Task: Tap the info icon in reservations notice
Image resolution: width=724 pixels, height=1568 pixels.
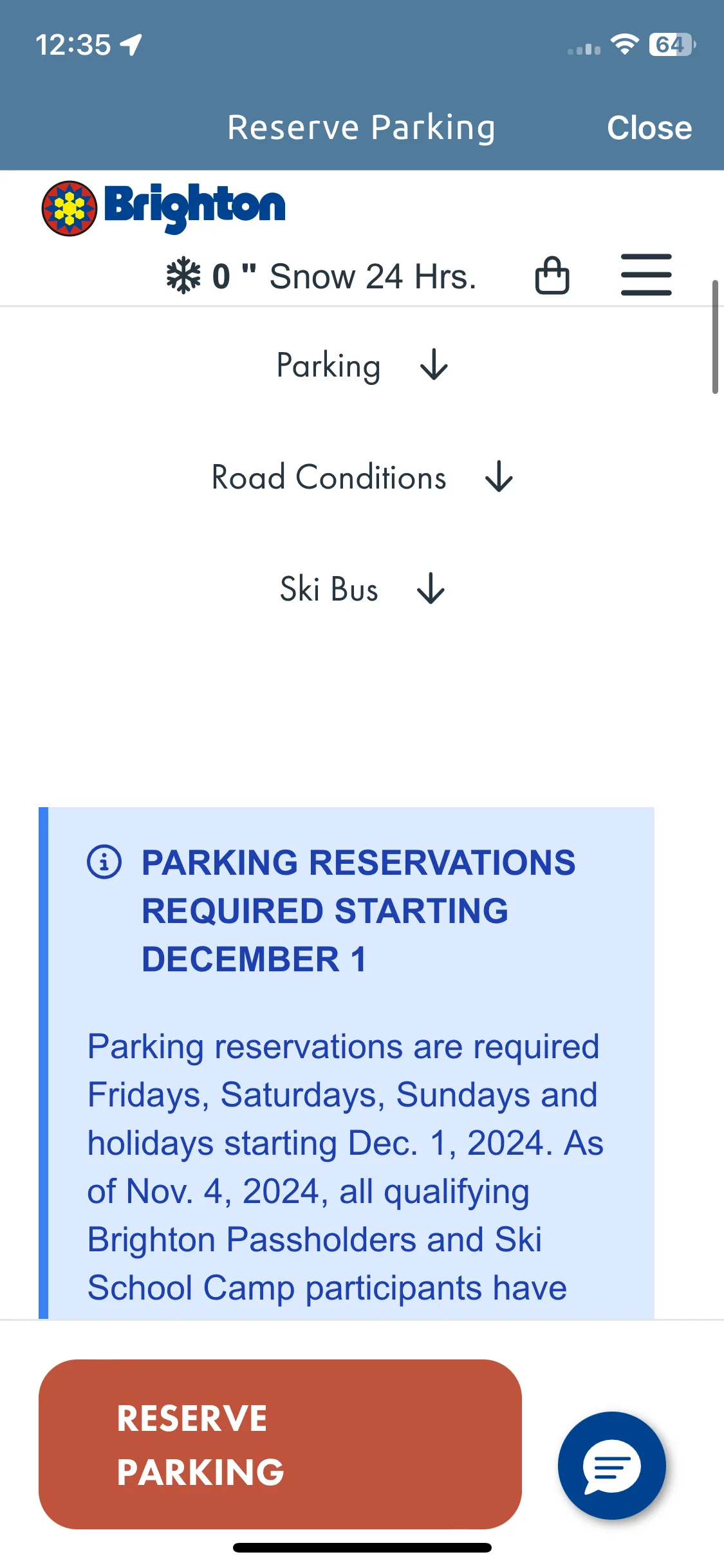Action: (104, 861)
